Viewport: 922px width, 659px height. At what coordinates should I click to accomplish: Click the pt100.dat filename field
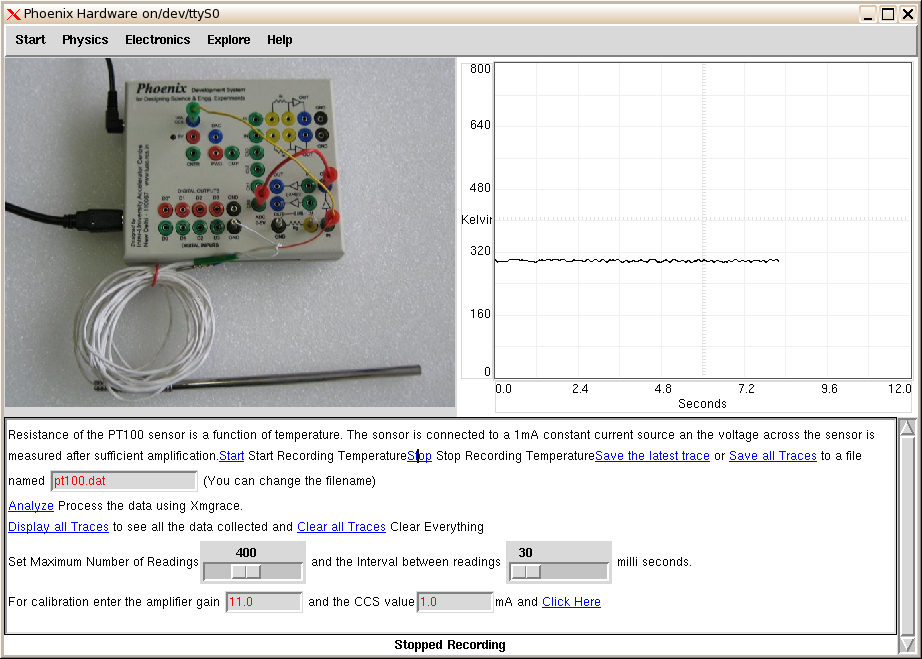click(123, 481)
